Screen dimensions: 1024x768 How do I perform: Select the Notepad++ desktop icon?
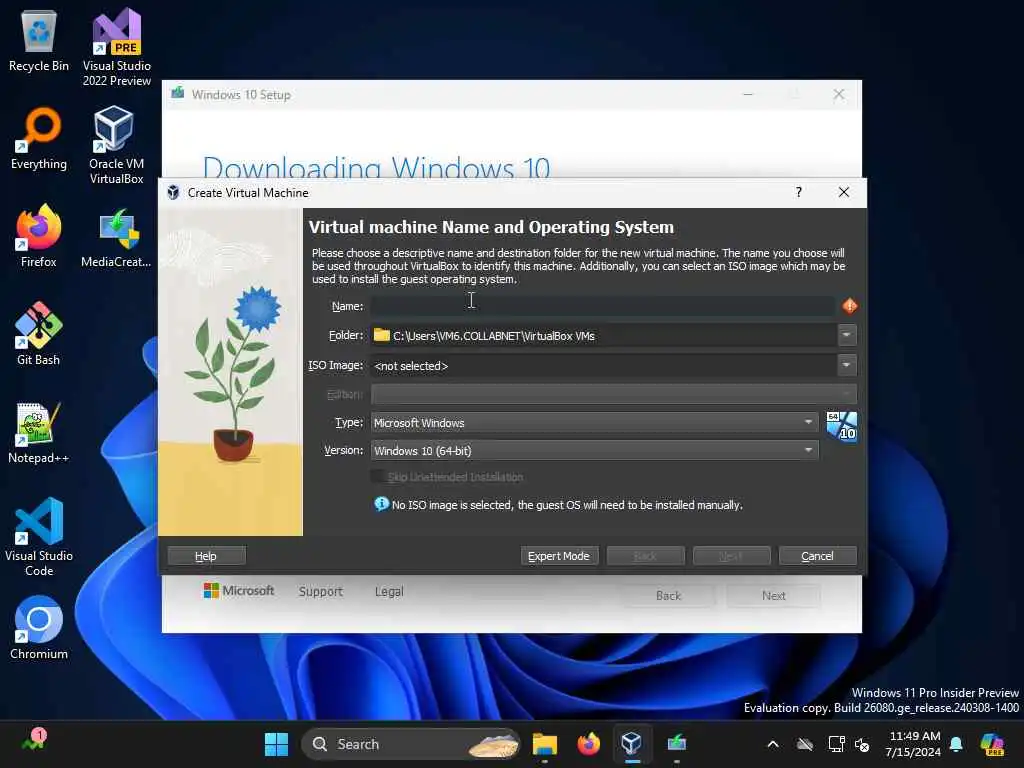(39, 434)
